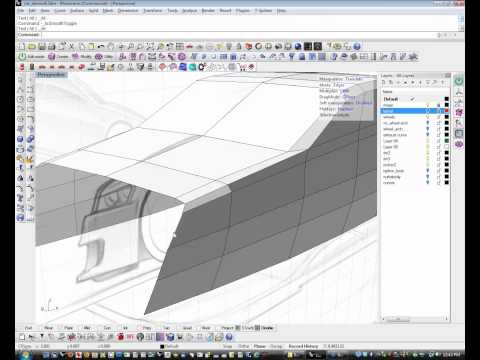Click the taskbar clock
This screenshot has height=360, width=480.
452,355
